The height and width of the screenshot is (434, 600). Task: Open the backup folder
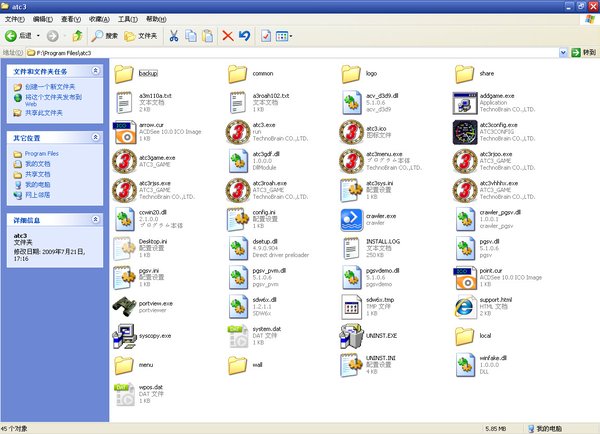124,73
